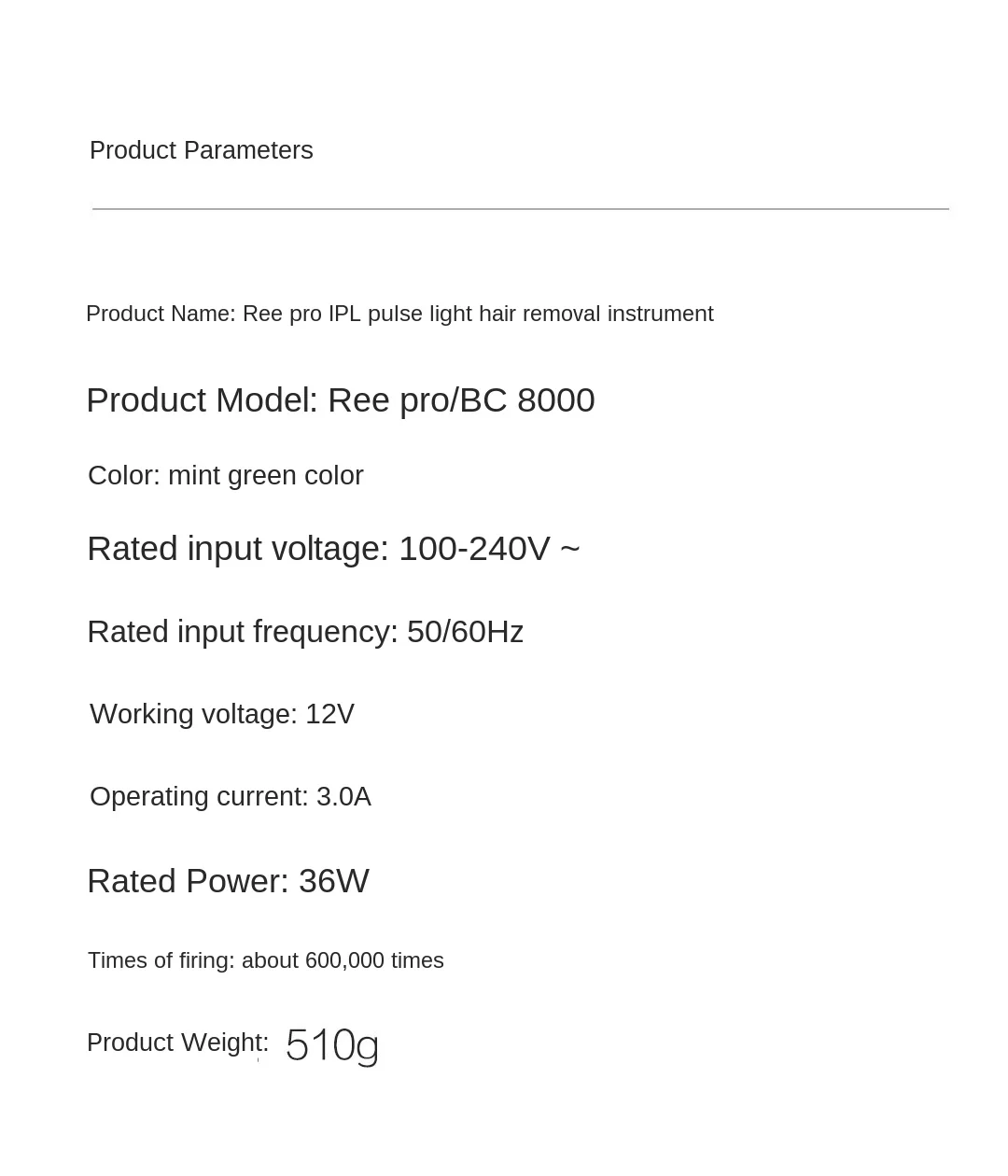Click the 510g weight value
Viewport: 1008px width, 1176px height.
click(332, 1045)
